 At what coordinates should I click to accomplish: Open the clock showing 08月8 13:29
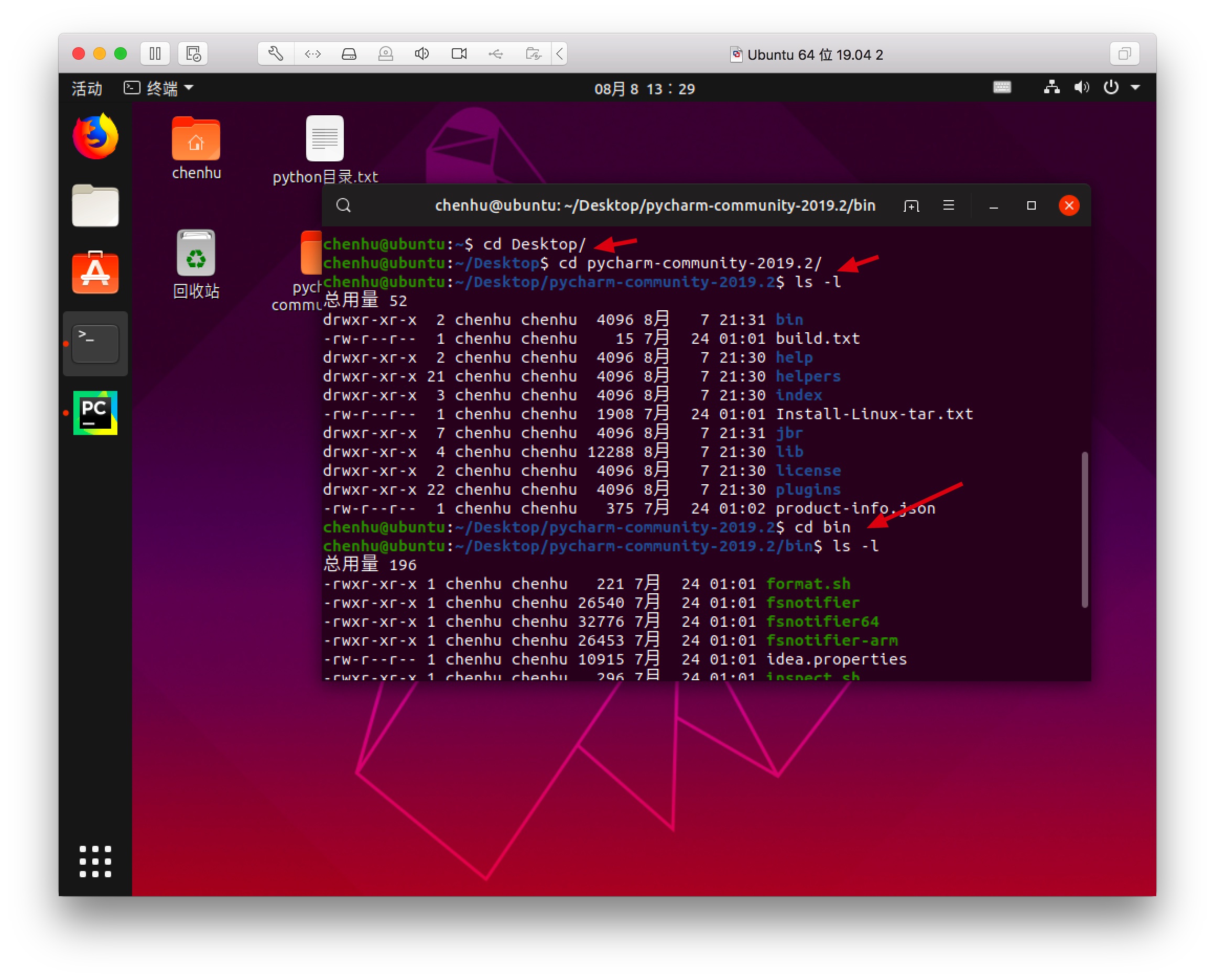click(x=645, y=89)
